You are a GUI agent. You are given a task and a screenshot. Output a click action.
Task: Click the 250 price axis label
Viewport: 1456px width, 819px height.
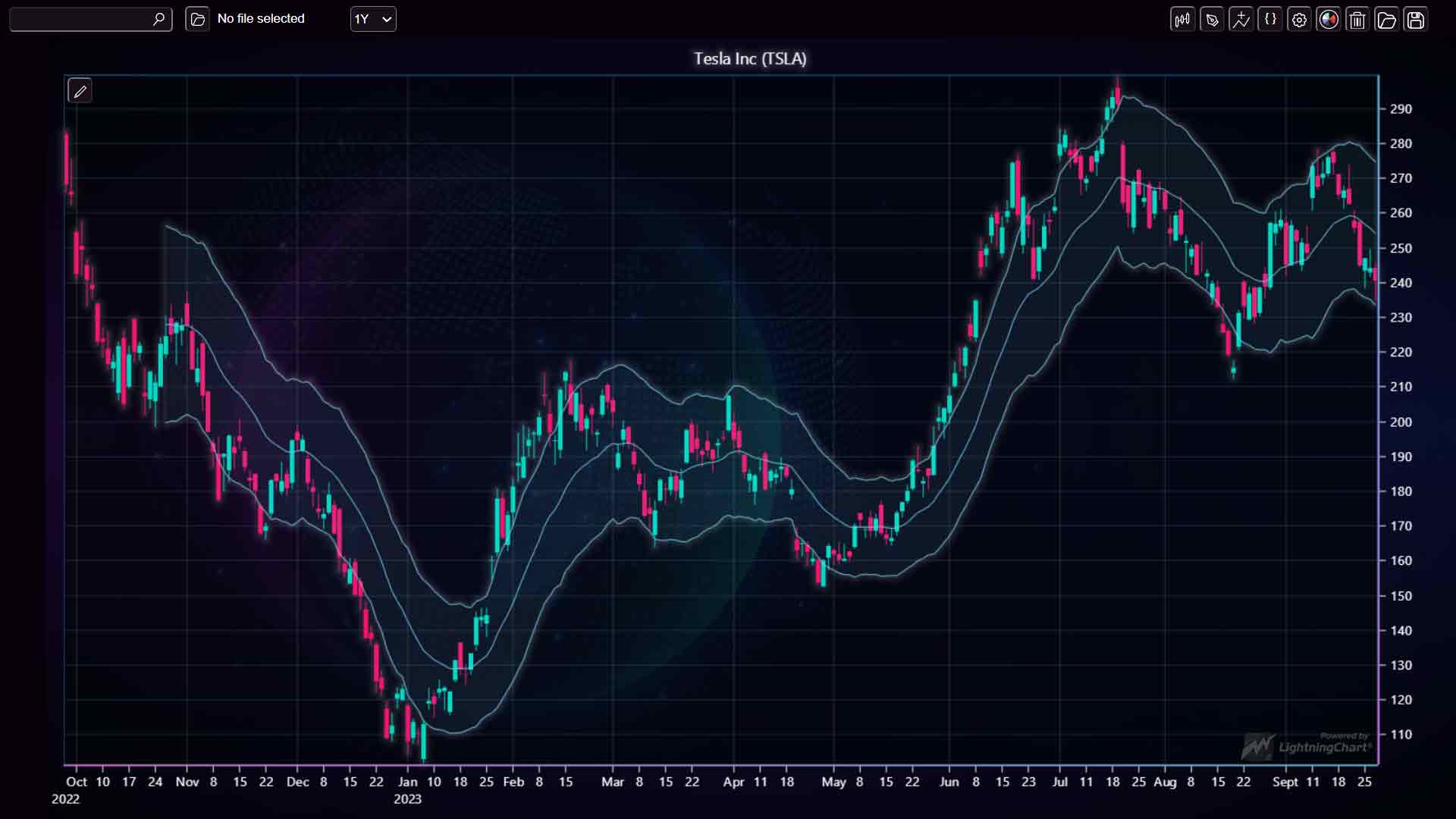pyautogui.click(x=1401, y=248)
